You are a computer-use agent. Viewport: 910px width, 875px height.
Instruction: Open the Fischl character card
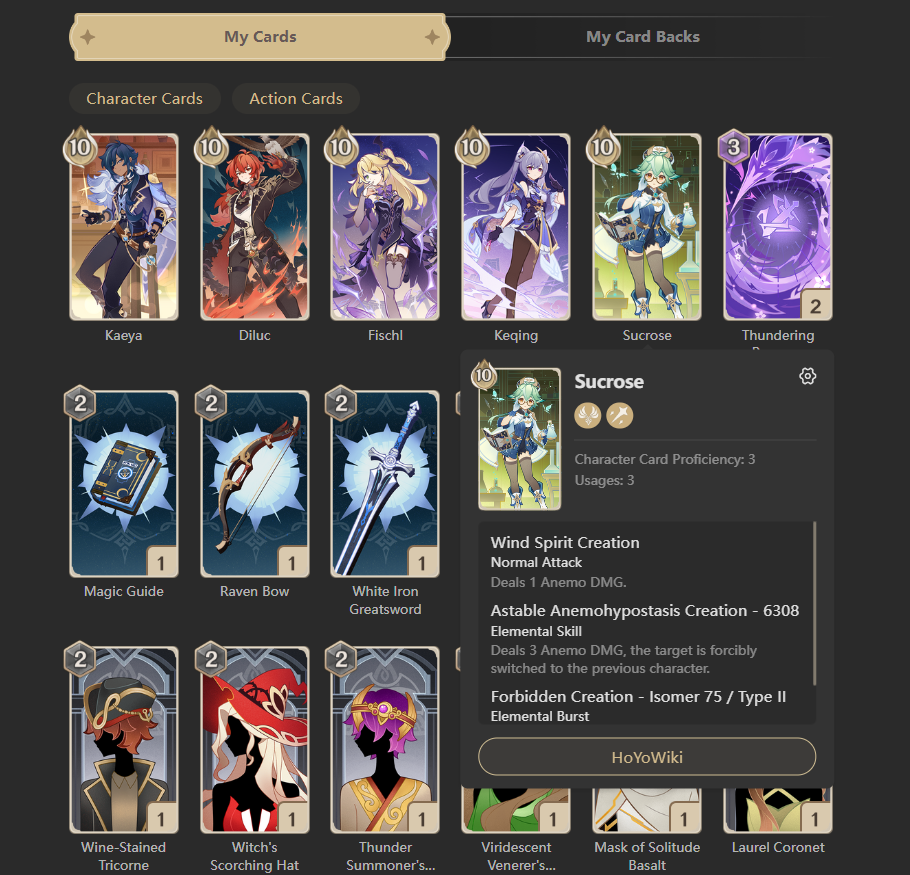click(385, 227)
